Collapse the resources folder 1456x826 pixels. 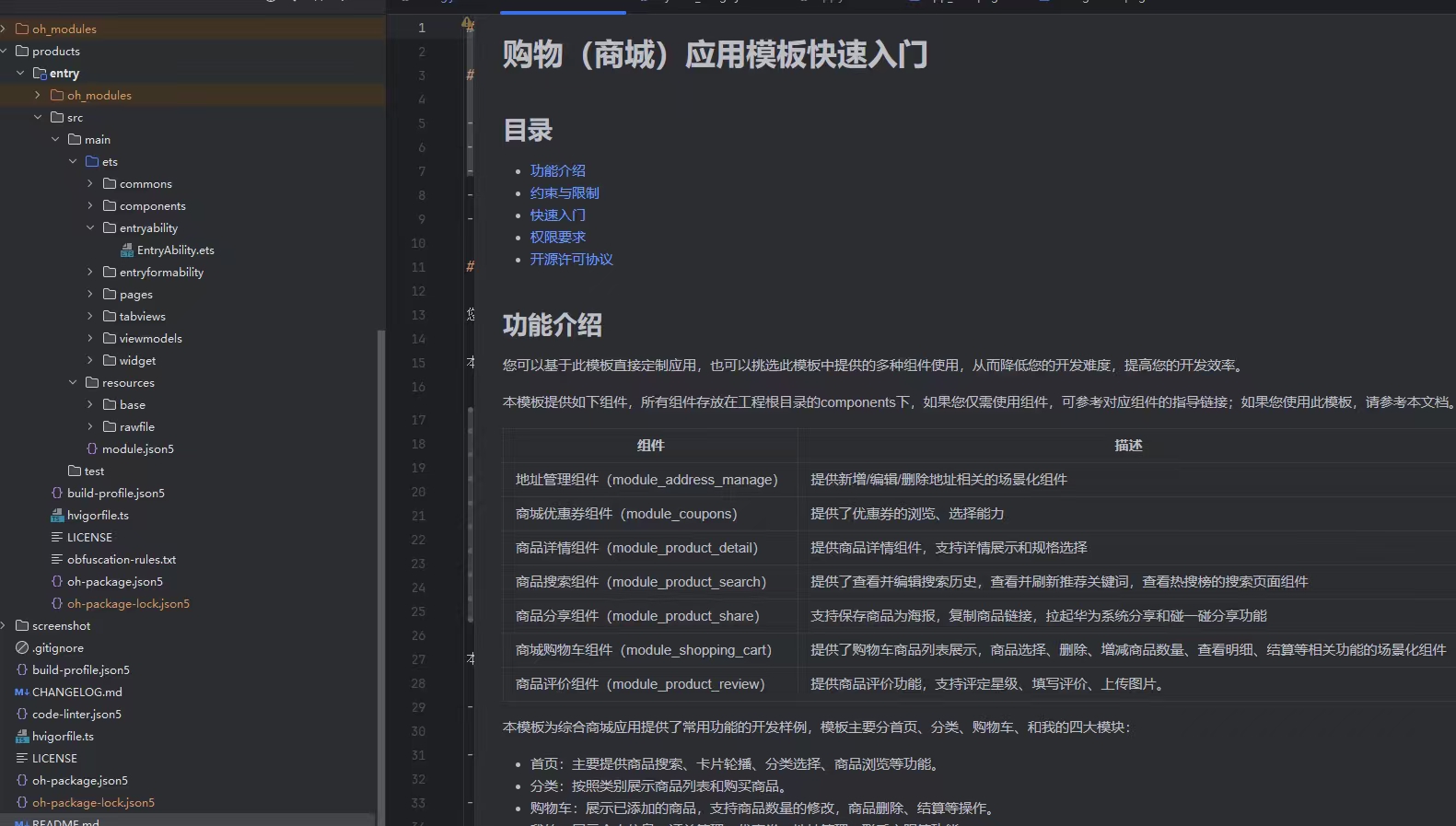coord(73,383)
